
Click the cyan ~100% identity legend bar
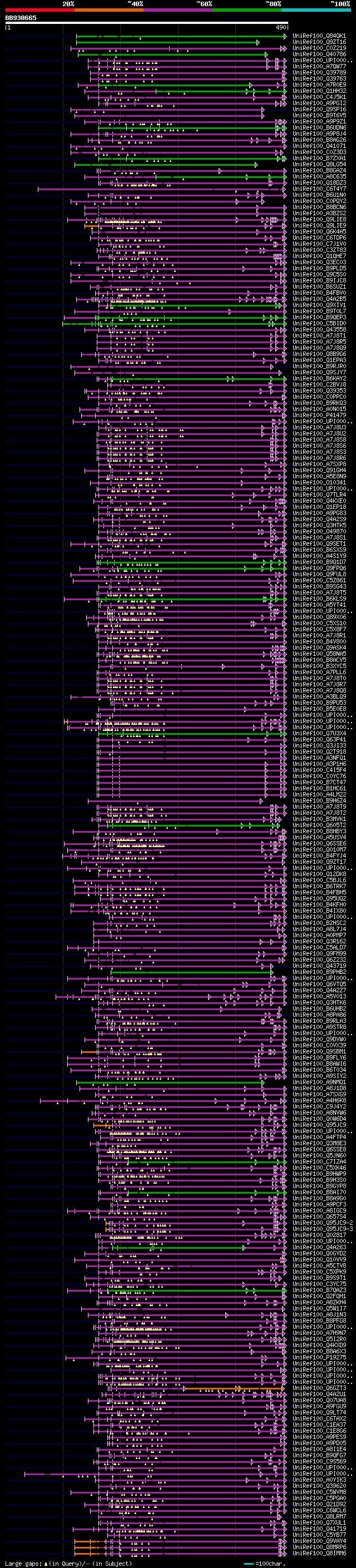317,10
